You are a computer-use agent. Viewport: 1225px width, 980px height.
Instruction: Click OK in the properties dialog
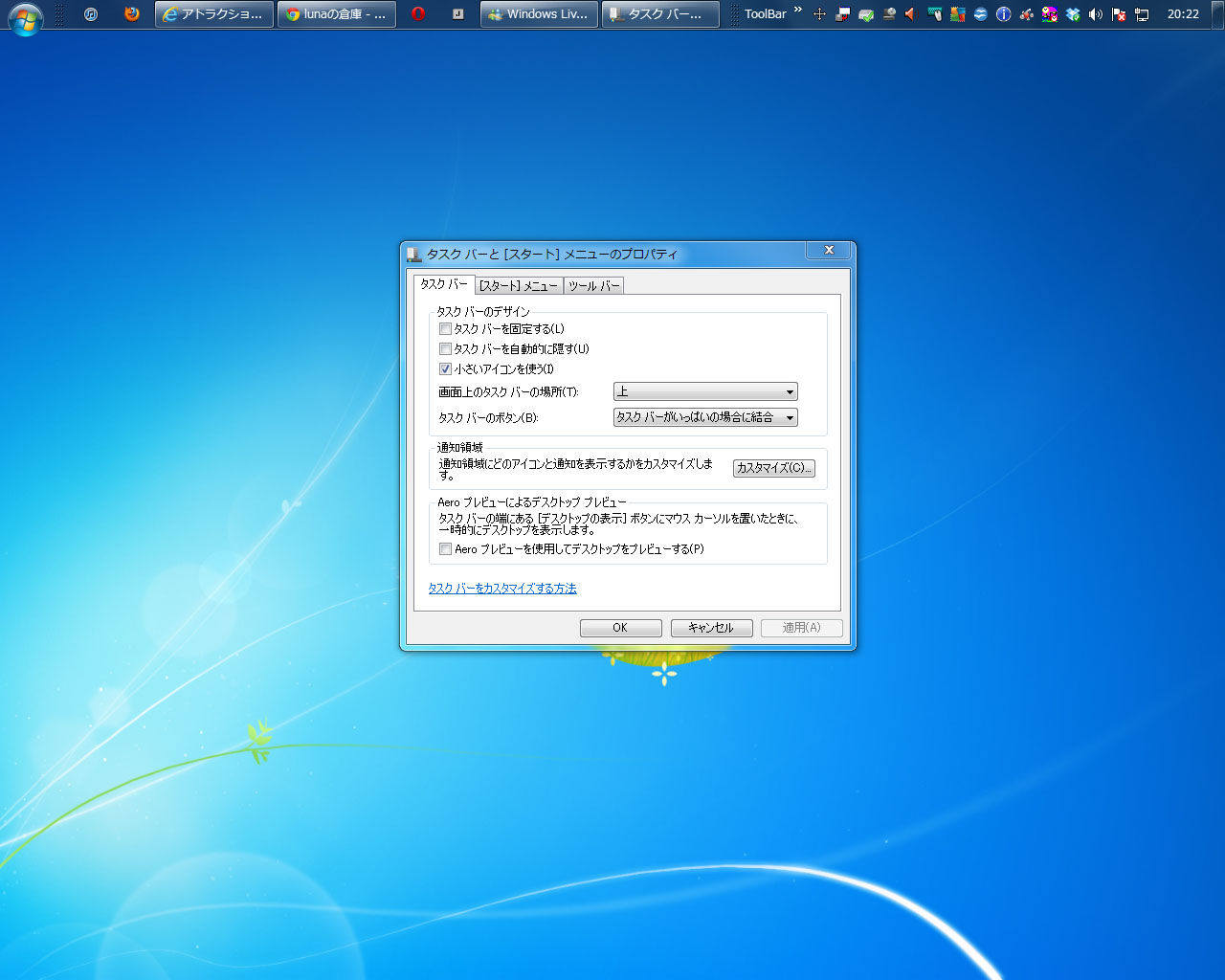pyautogui.click(x=620, y=628)
